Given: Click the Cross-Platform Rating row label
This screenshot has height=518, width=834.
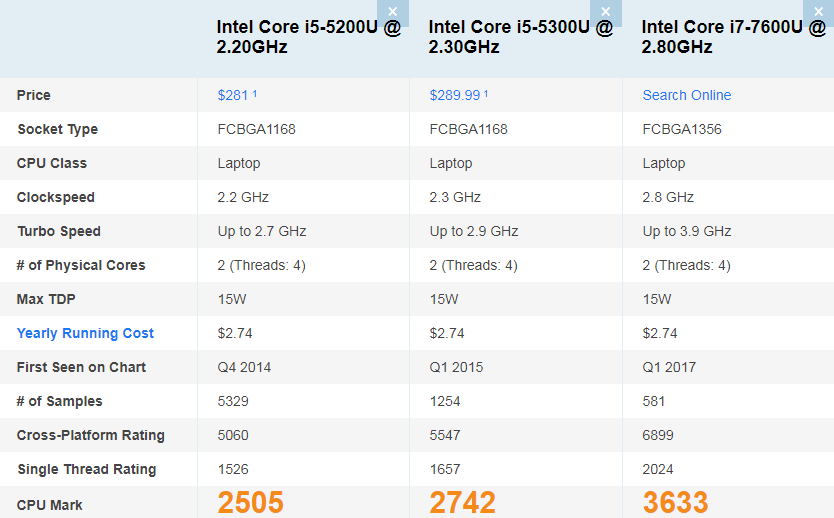Looking at the screenshot, I should coord(90,435).
